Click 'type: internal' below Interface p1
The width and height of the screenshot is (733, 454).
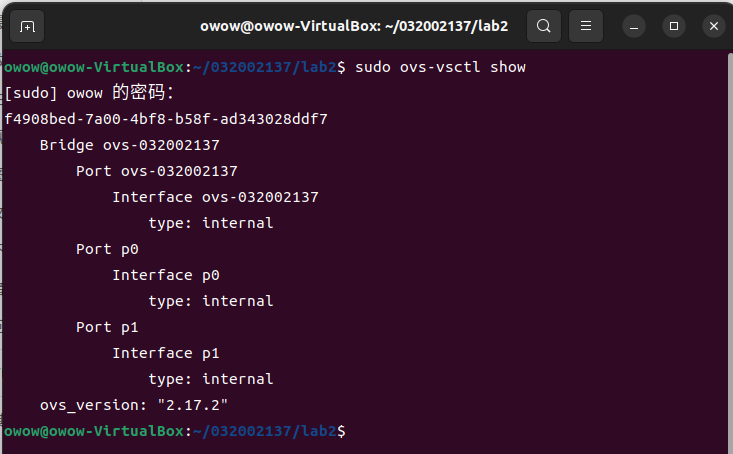click(x=210, y=379)
